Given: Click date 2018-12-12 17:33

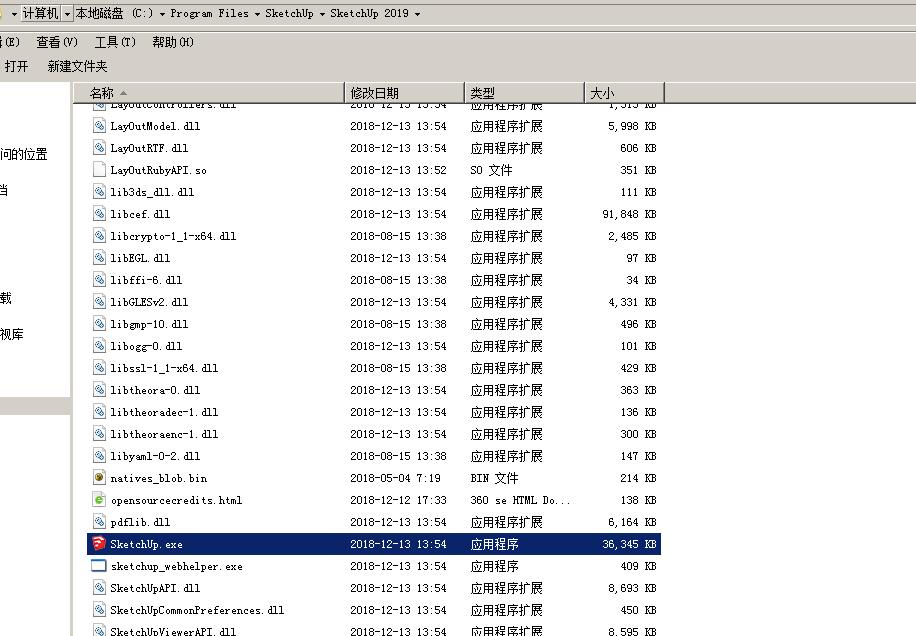Looking at the screenshot, I should [x=398, y=501].
